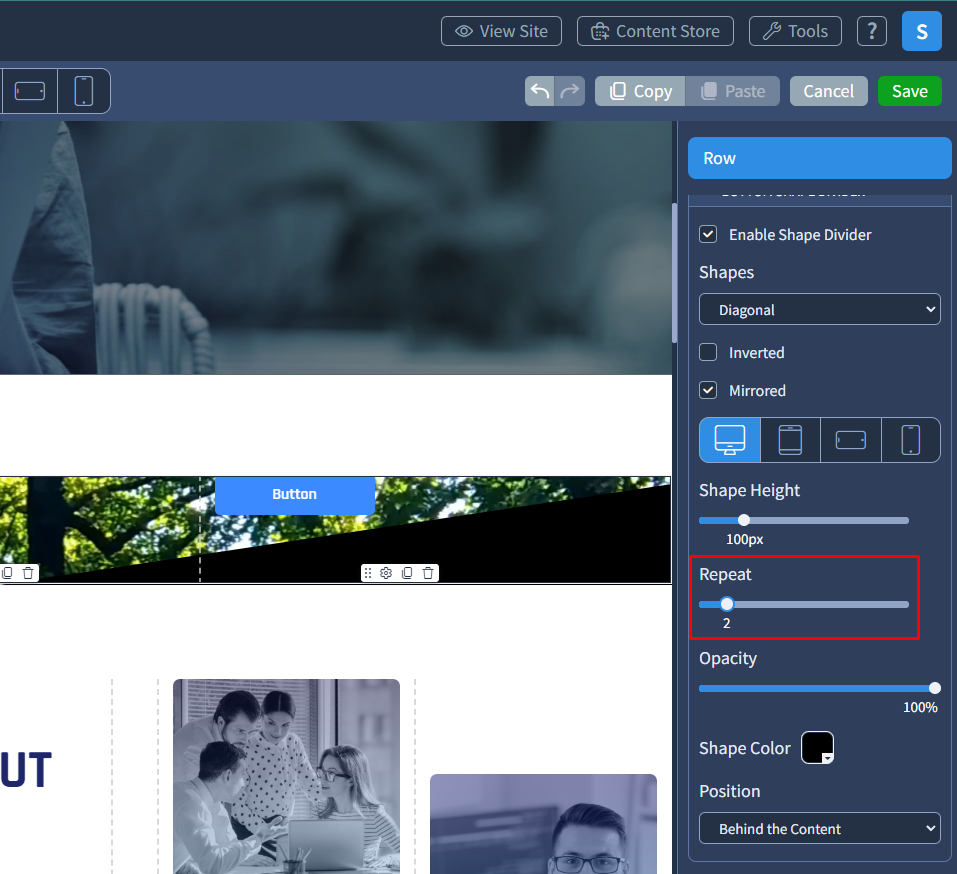Image resolution: width=957 pixels, height=874 pixels.
Task: Open the Row settings gear icon
Action: [x=388, y=572]
